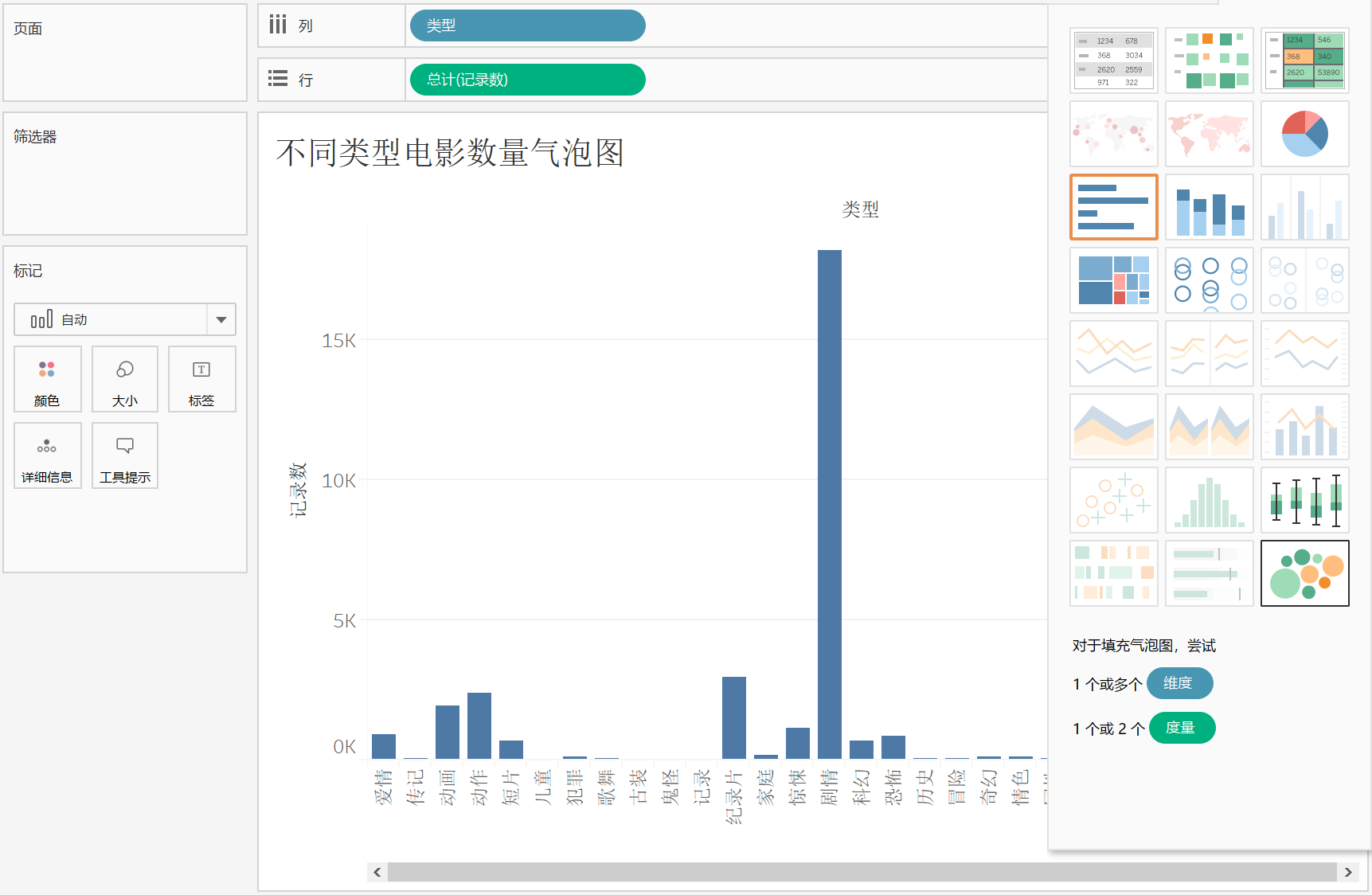Click the 科幻 axis category label
This screenshot has height=895, width=1372.
[x=862, y=787]
